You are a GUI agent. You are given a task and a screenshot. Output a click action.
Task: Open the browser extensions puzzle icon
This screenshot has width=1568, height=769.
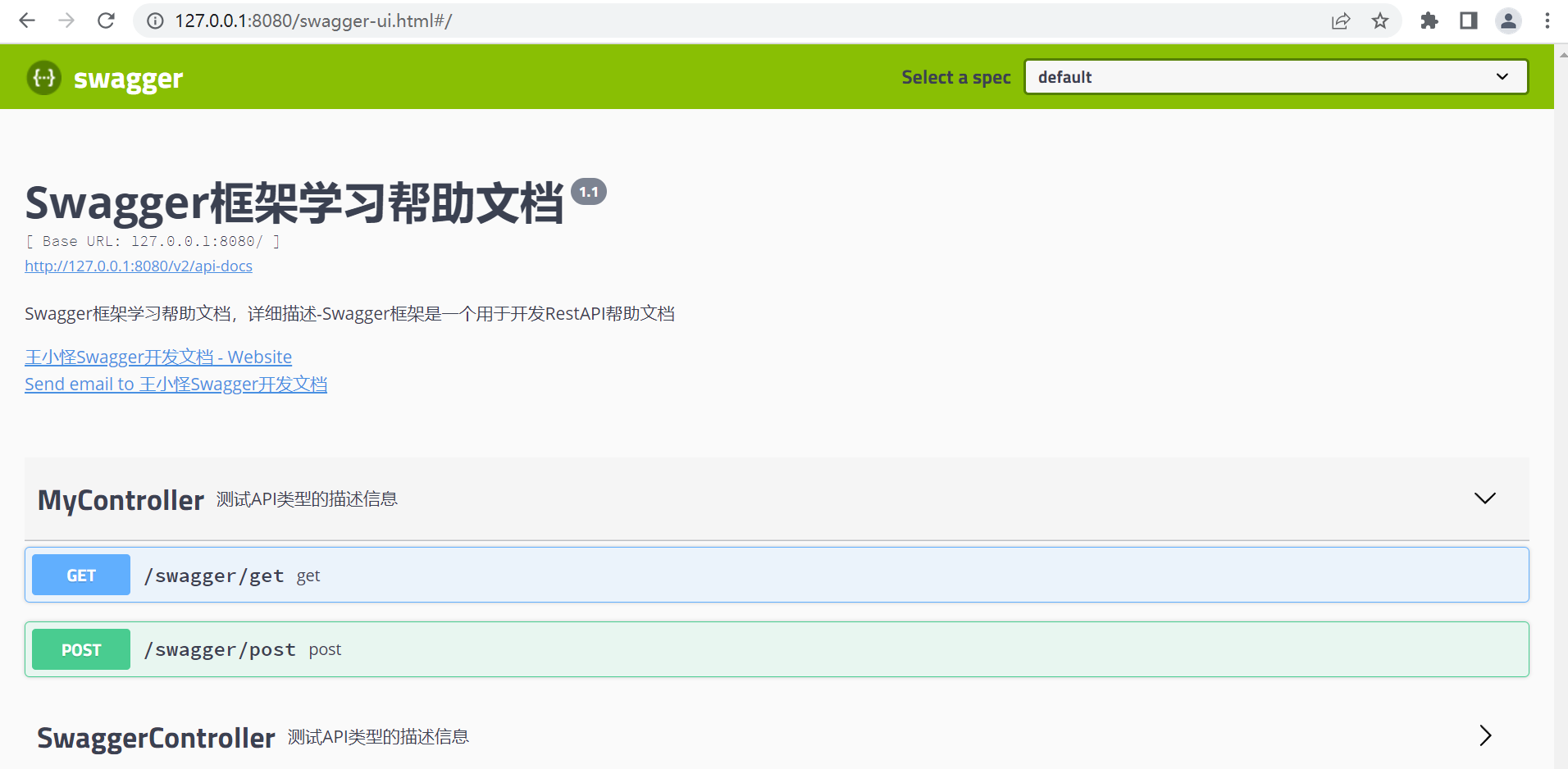pos(1429,20)
